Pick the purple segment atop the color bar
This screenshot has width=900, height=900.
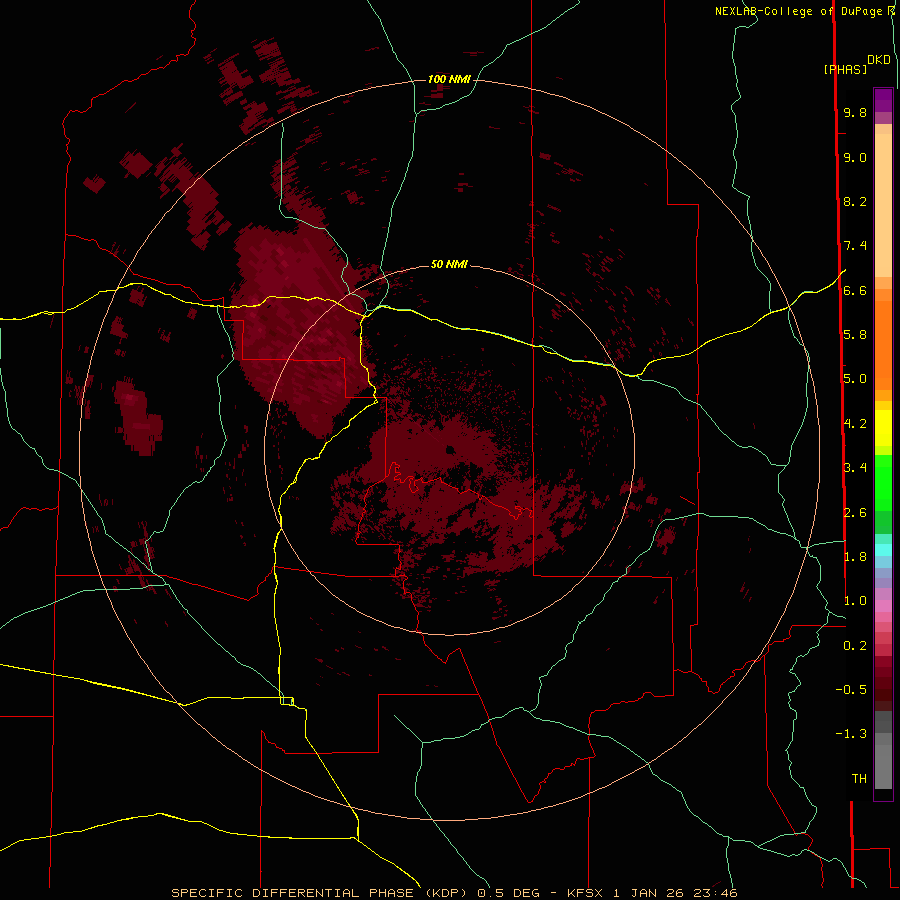[x=883, y=100]
